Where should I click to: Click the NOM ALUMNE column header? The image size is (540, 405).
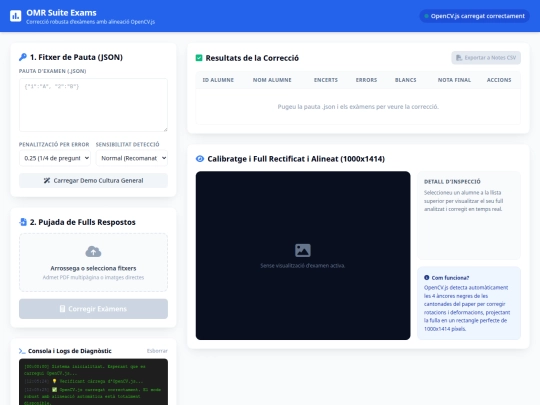(x=272, y=80)
